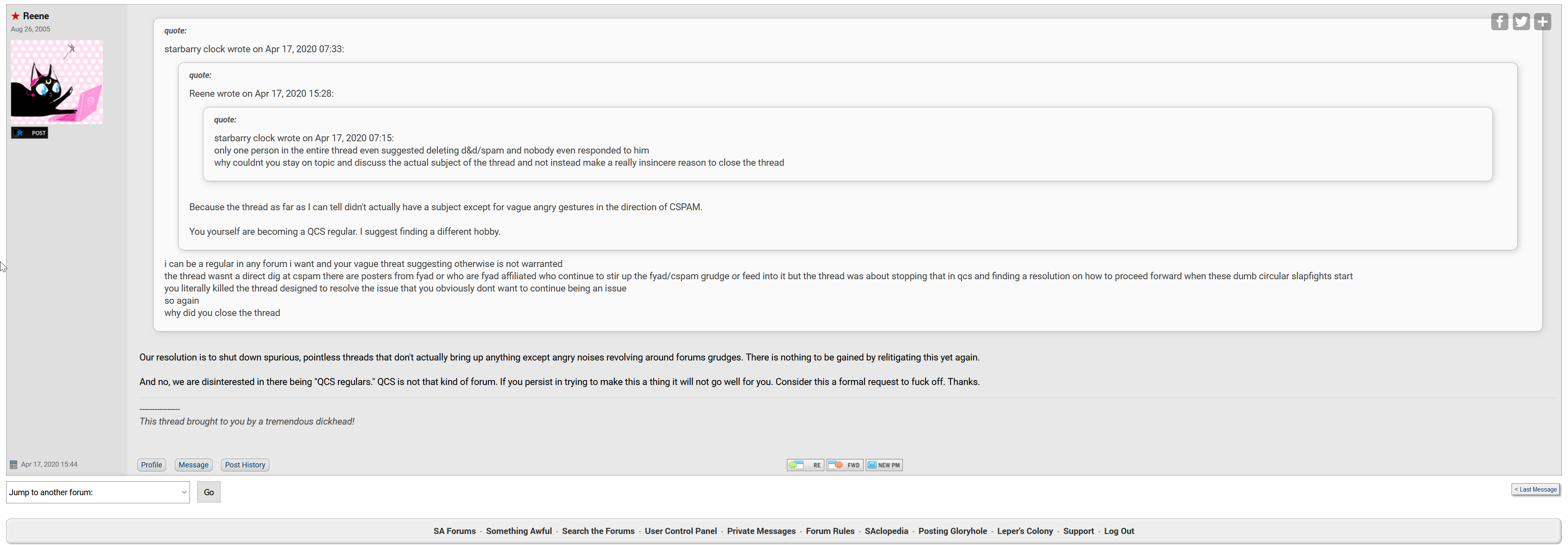Click line starting 'why couldnt you stay on topic'
This screenshot has width=1568, height=545.
click(x=499, y=162)
